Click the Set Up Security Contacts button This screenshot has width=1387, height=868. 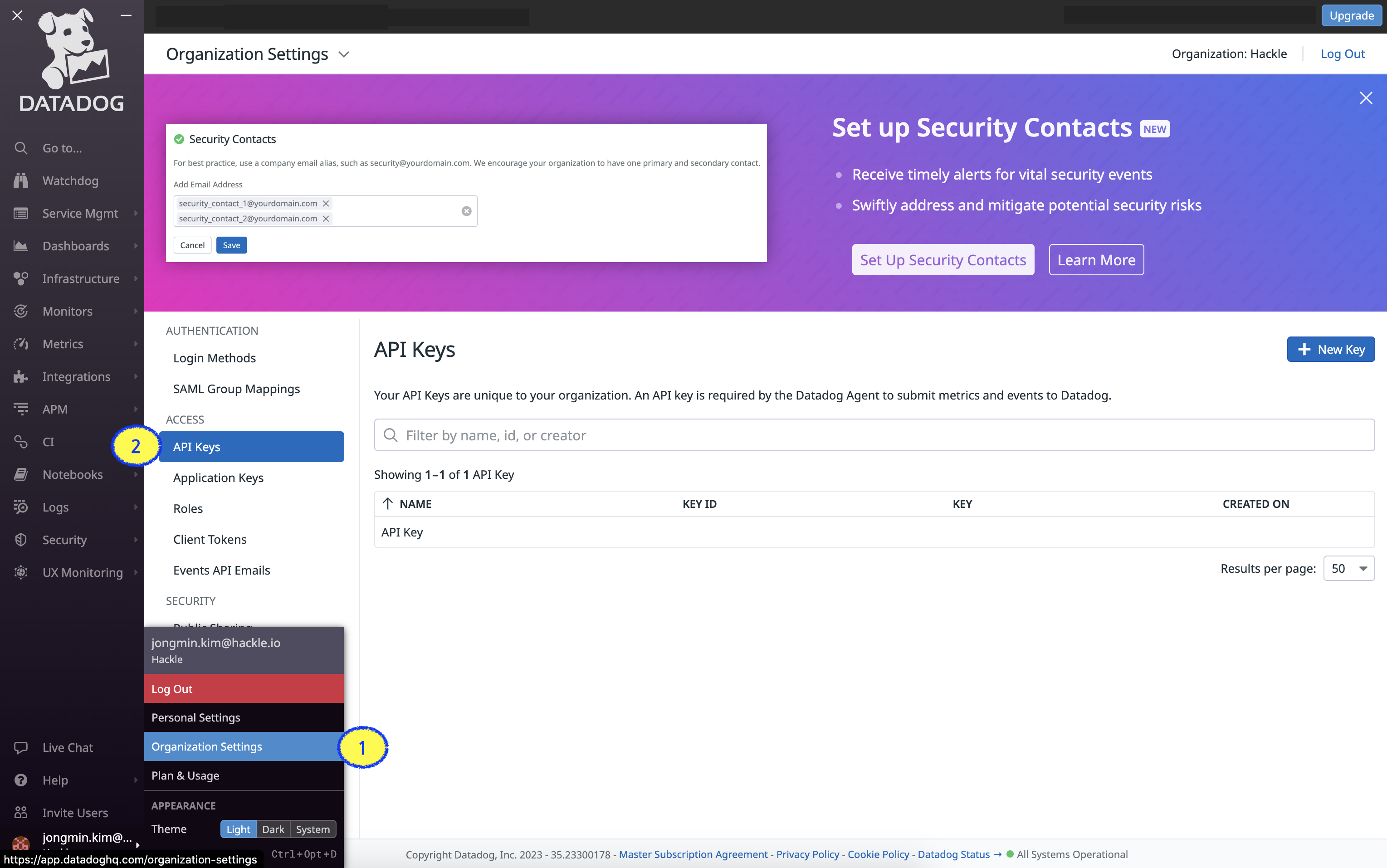pos(943,260)
